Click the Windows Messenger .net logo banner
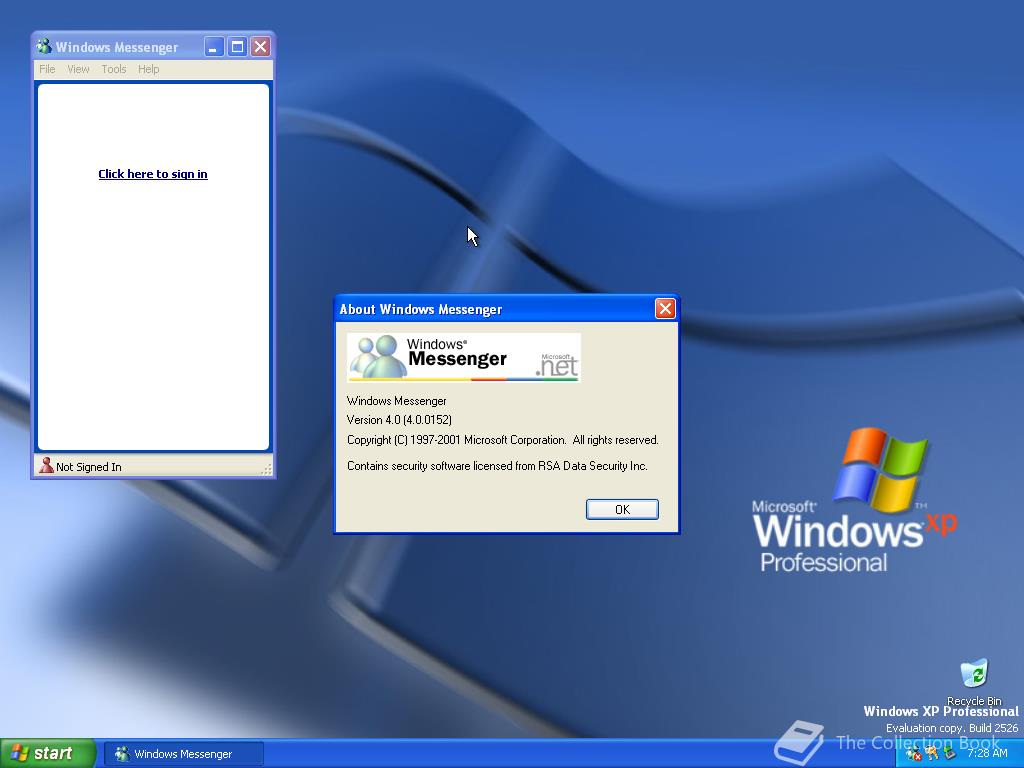 tap(464, 357)
